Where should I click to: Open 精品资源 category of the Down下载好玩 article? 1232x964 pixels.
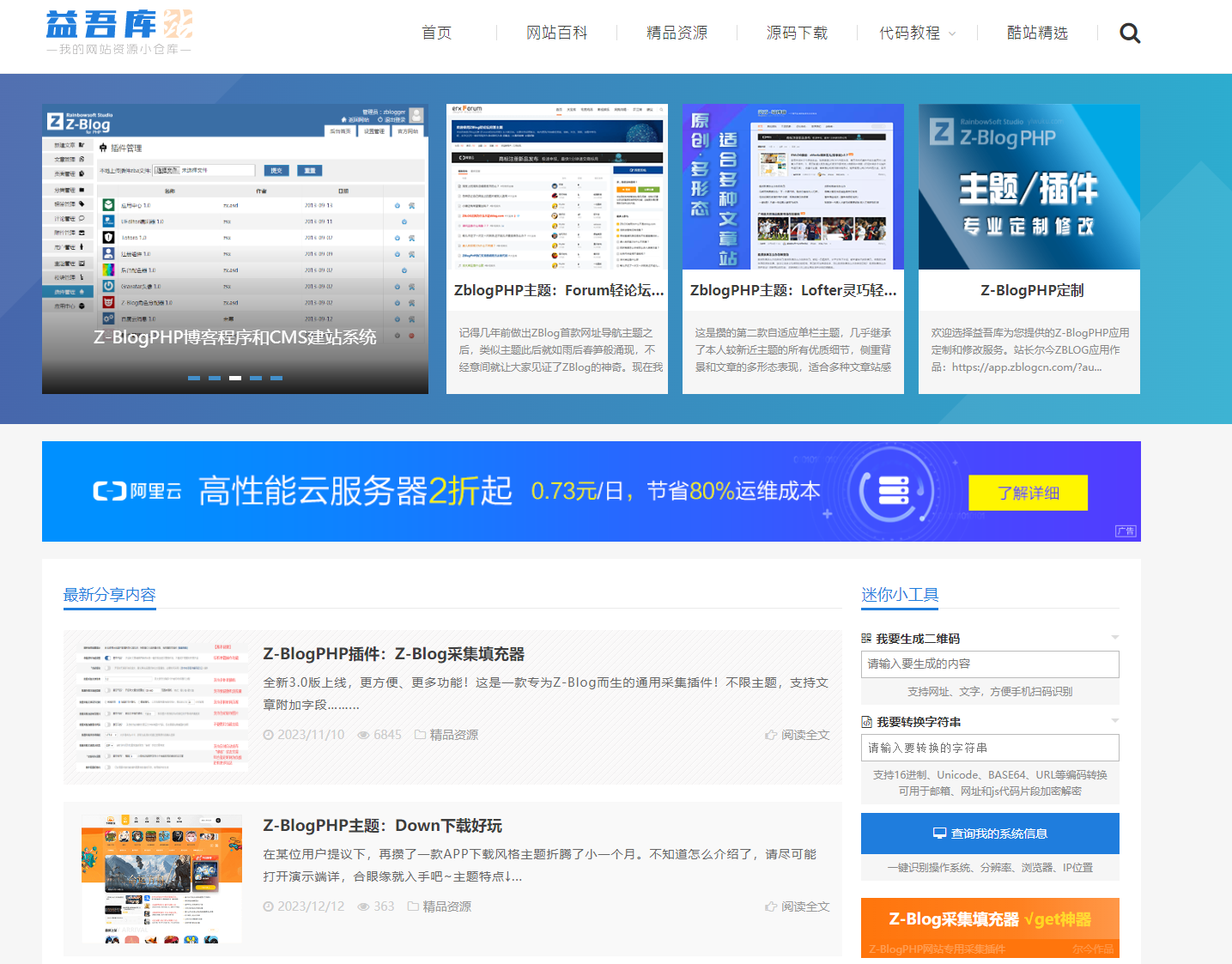coord(446,906)
